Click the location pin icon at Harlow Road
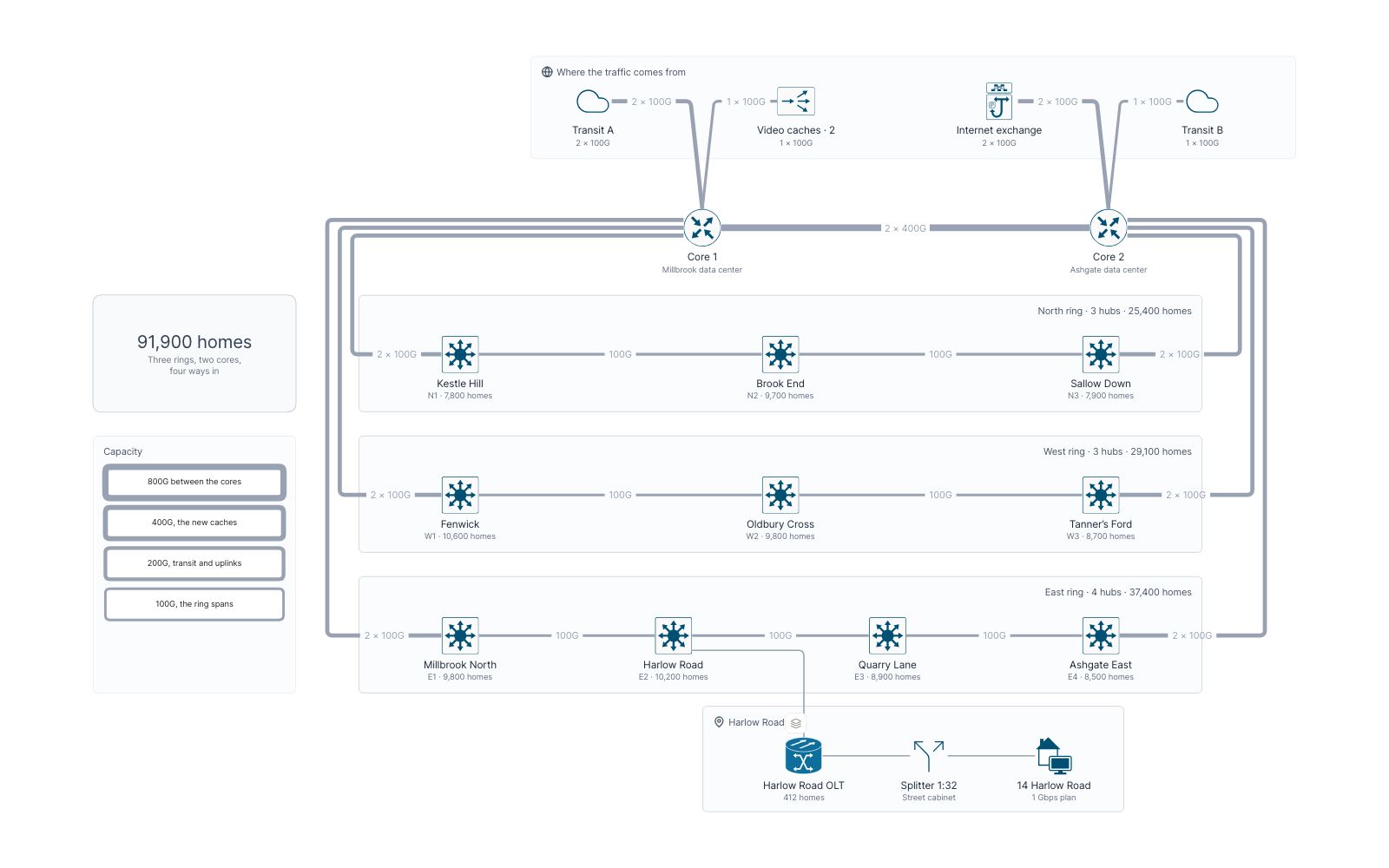 (719, 722)
